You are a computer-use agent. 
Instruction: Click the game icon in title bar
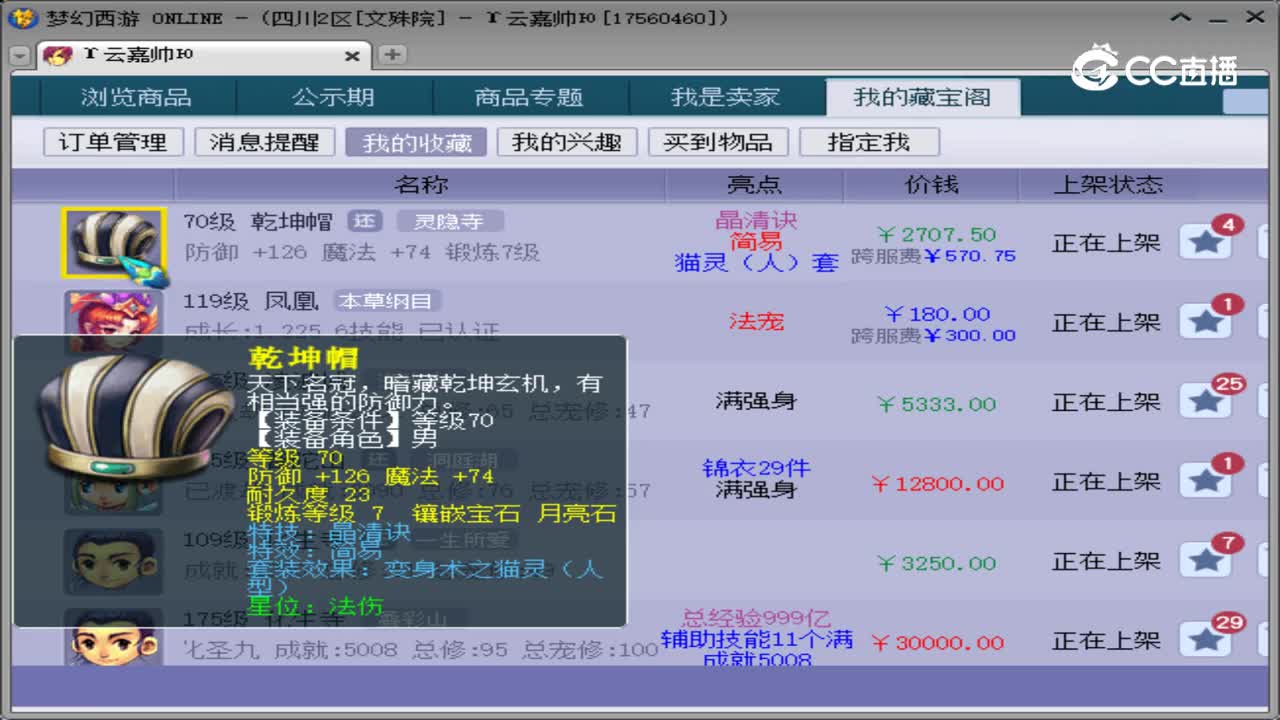click(25, 18)
